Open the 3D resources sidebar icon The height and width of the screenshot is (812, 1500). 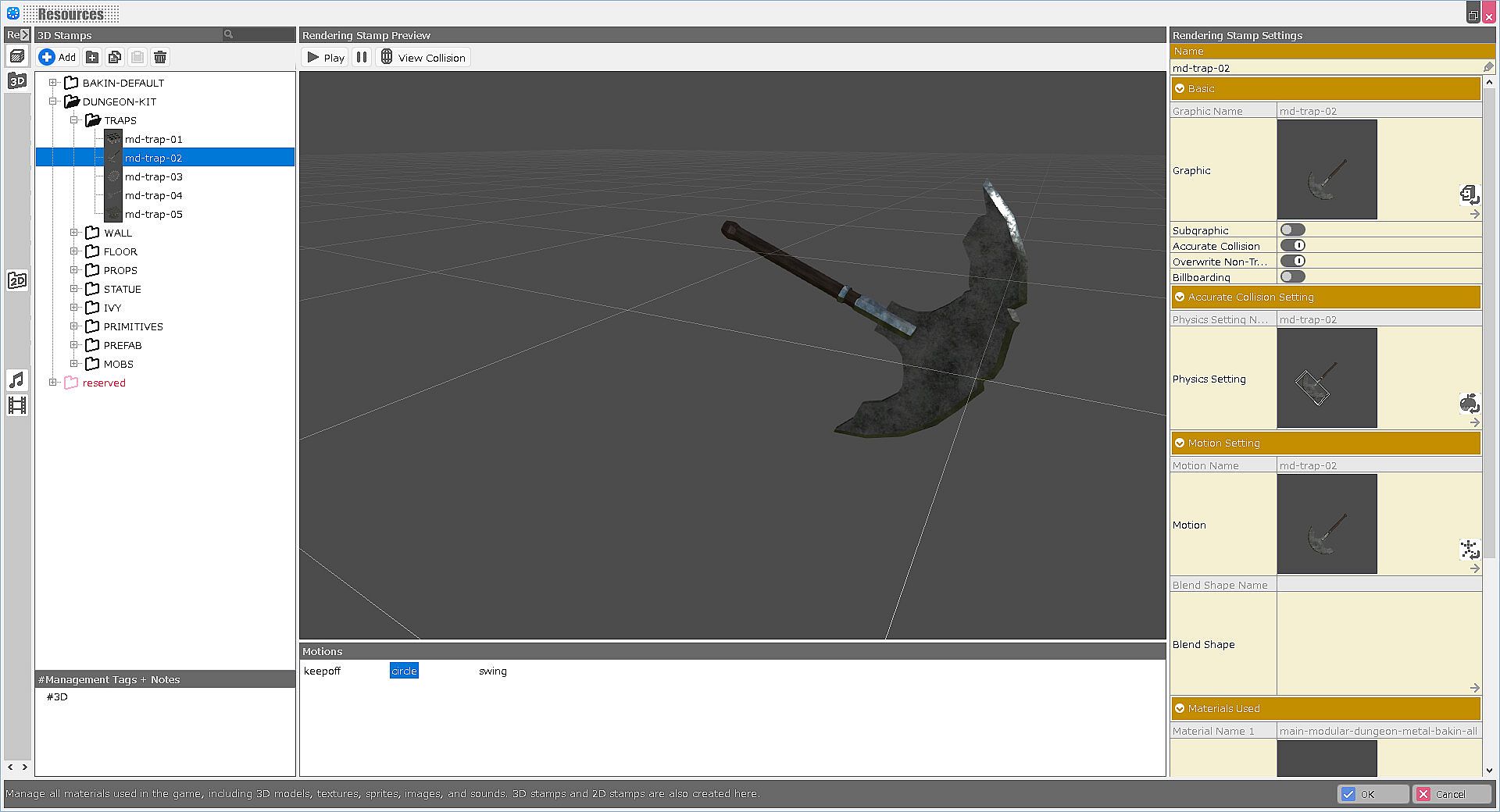17,80
